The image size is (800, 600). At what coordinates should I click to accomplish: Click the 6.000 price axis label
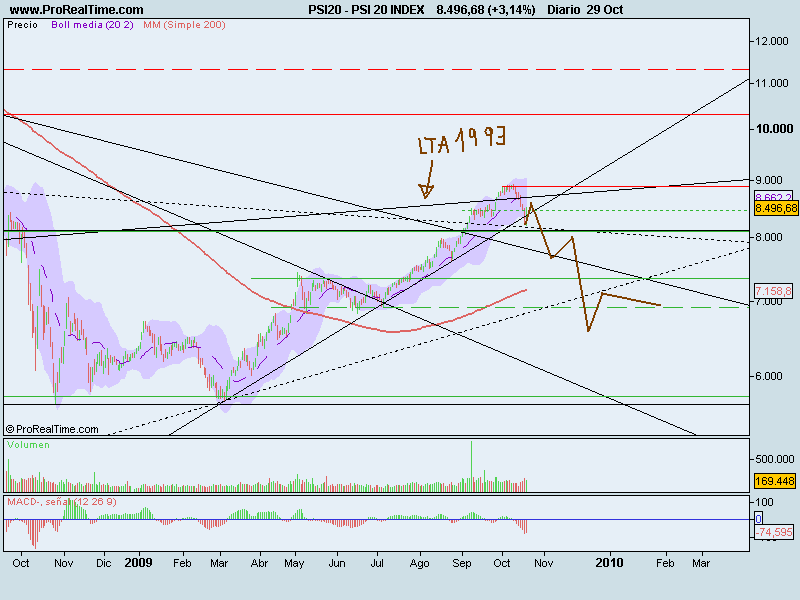click(x=768, y=376)
